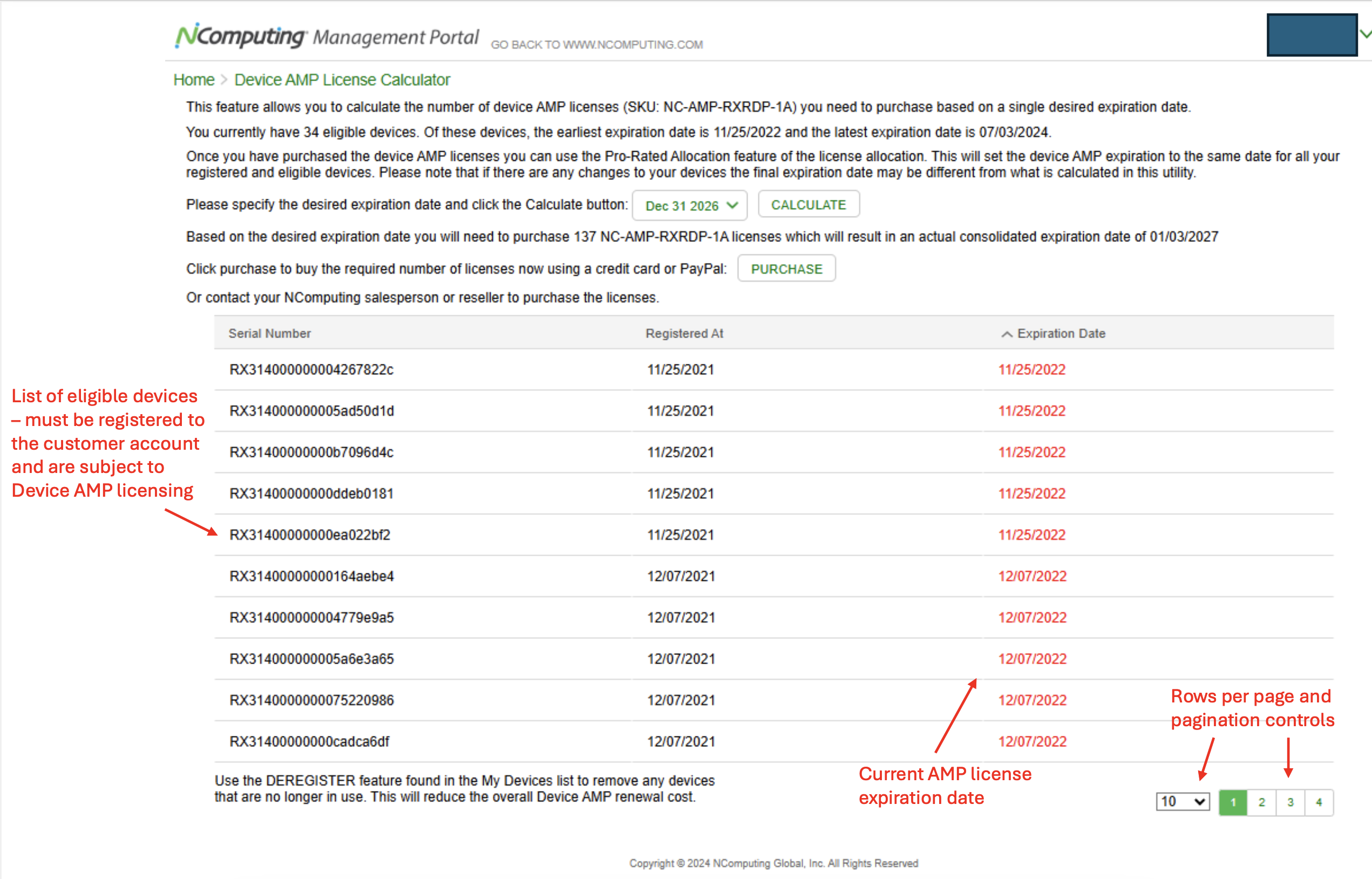The image size is (1372, 879).
Task: Click expiration date of RX314000000004779e9a5
Action: [x=1032, y=618]
